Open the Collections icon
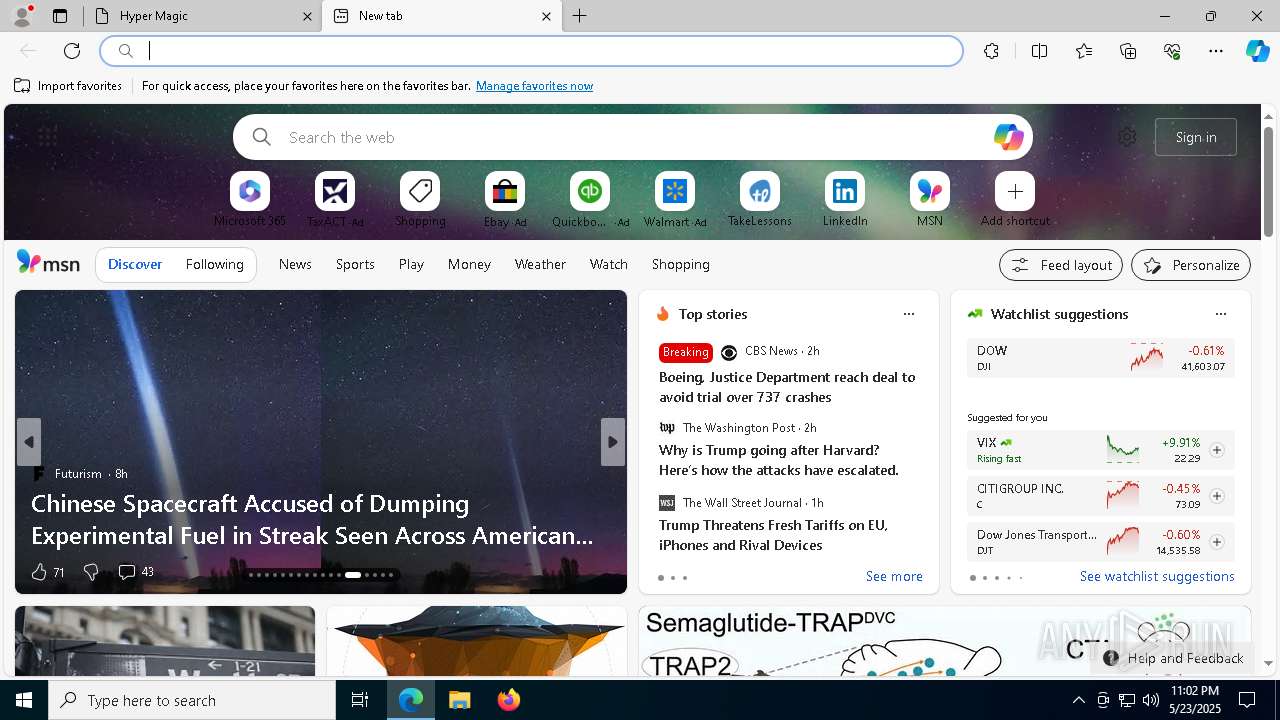The height and width of the screenshot is (720, 1280). 1128,51
